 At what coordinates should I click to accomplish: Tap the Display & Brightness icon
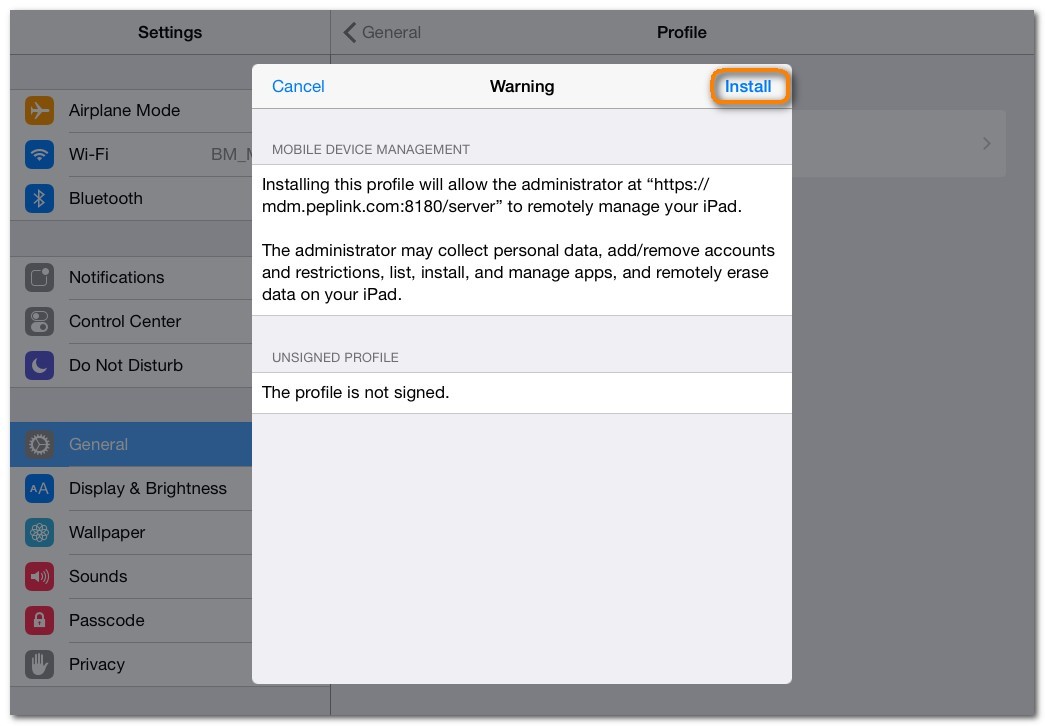(x=39, y=489)
